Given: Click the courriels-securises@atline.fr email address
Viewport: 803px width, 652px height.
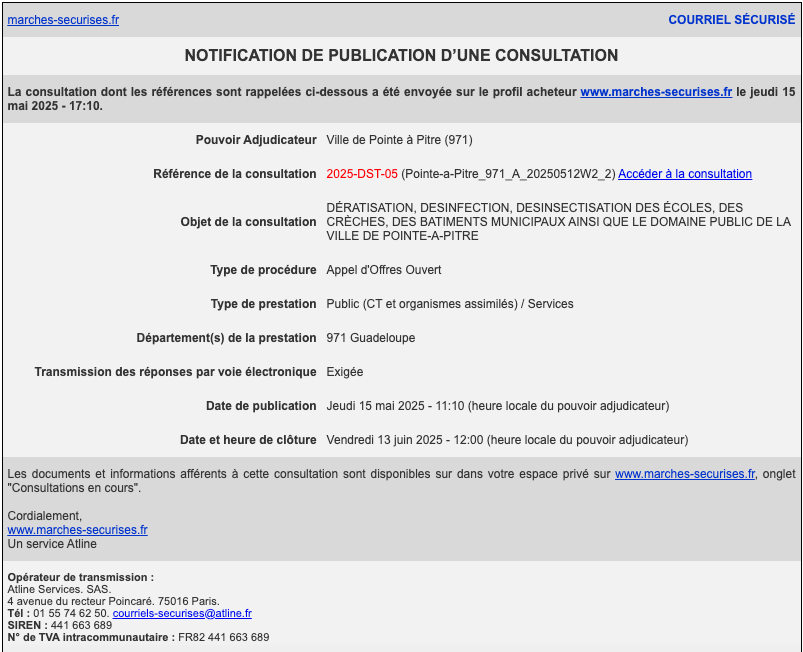Looking at the screenshot, I should coord(182,613).
